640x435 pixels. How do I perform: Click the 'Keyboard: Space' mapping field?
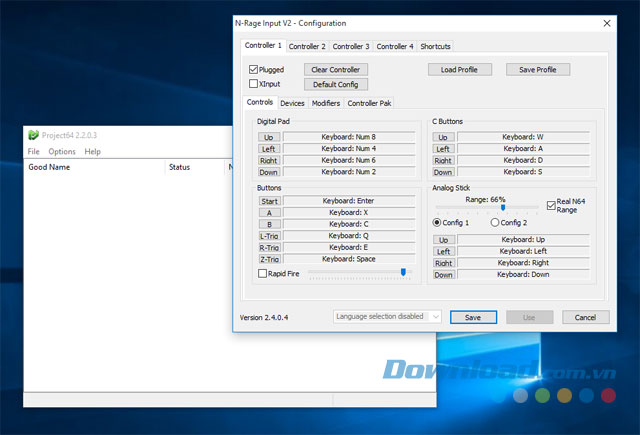349,259
